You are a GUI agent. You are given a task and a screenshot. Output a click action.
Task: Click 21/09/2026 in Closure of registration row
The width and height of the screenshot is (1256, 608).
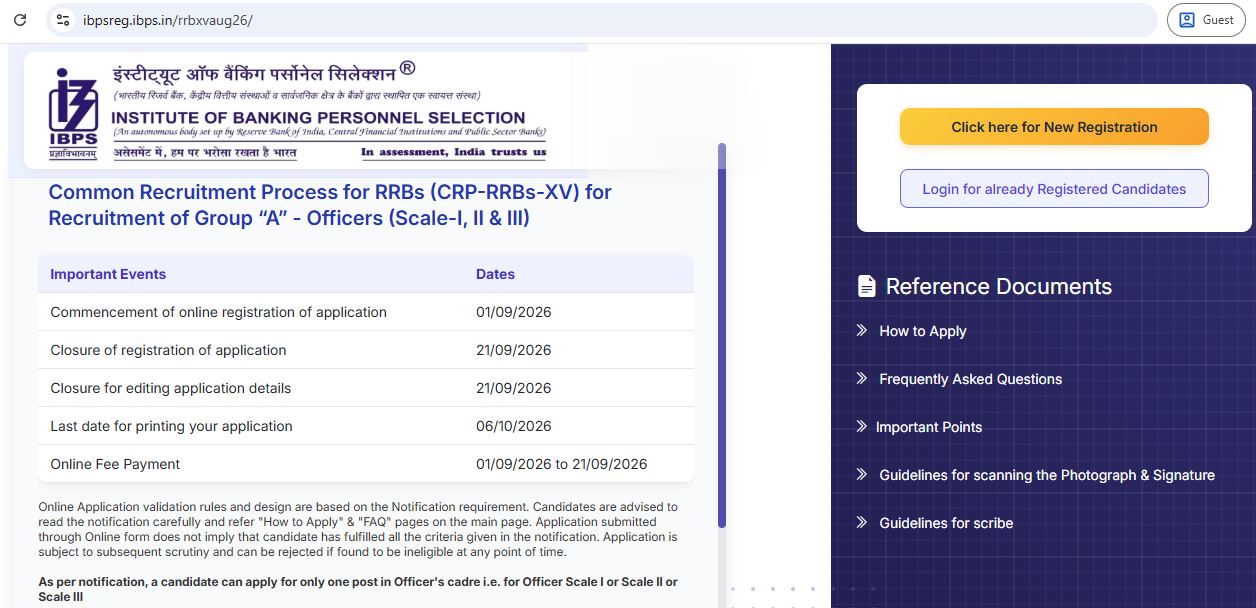(x=514, y=350)
